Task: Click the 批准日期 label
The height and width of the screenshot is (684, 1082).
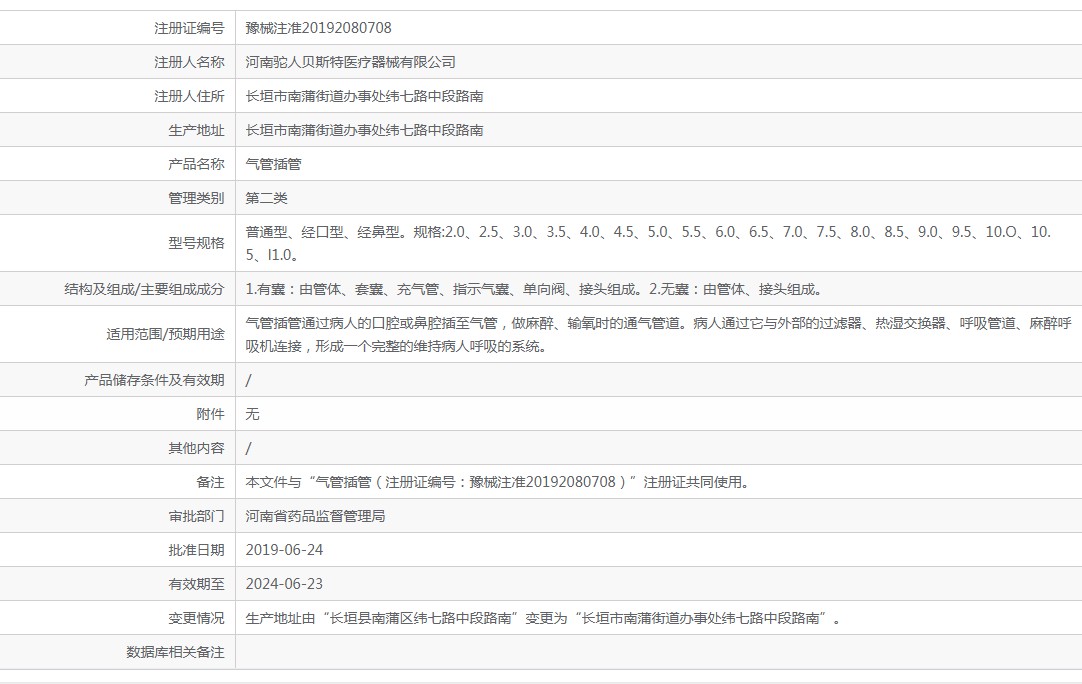Action: (x=196, y=549)
